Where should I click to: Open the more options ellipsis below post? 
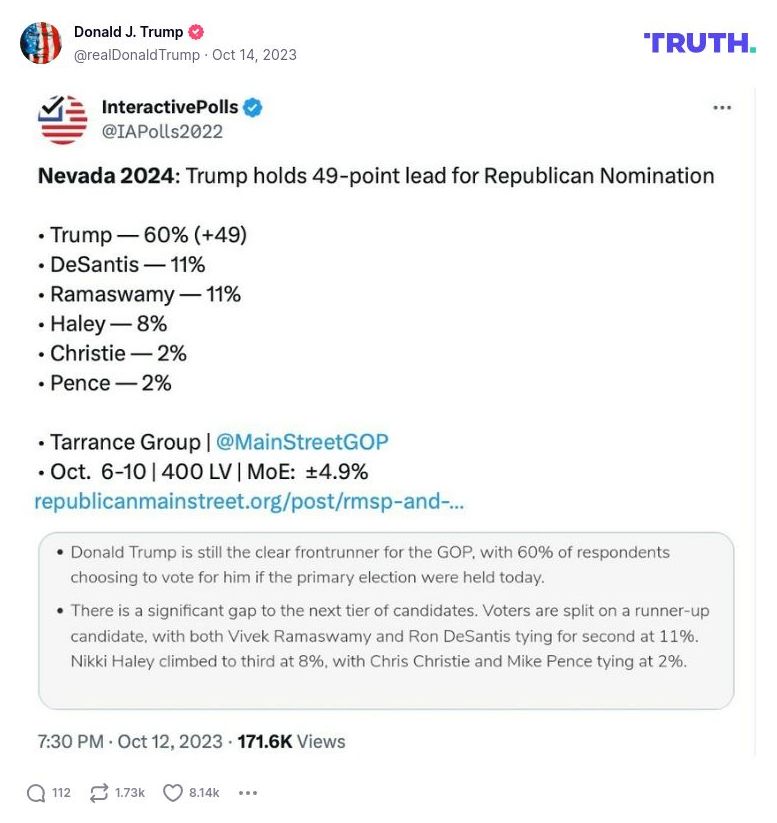[248, 793]
